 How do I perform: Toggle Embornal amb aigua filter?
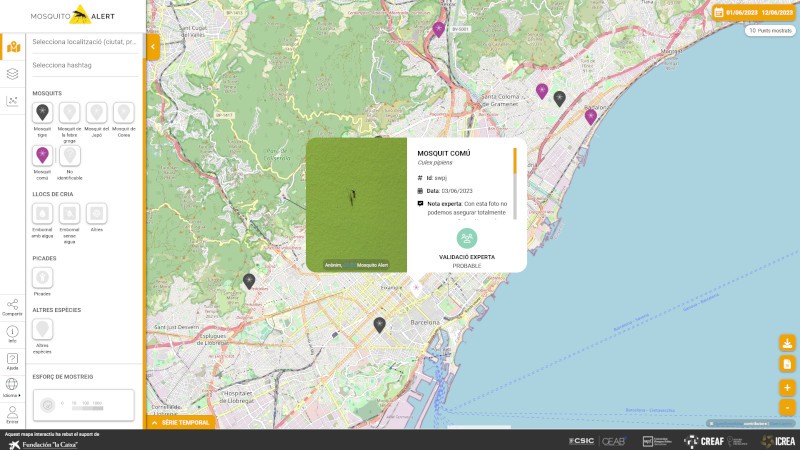[42, 213]
